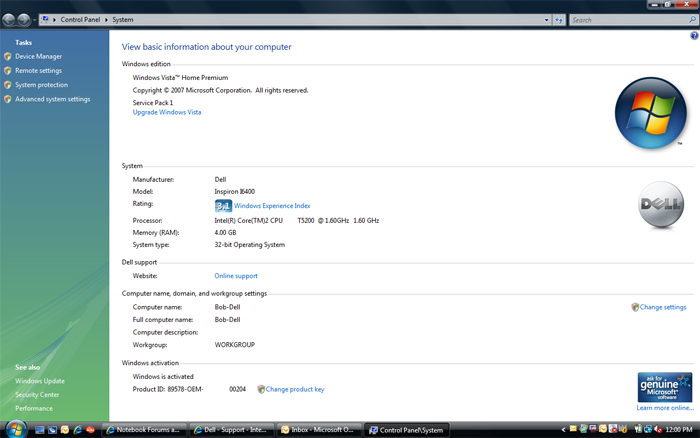
Task: Click the Windows flag tray icon
Action: (583, 429)
